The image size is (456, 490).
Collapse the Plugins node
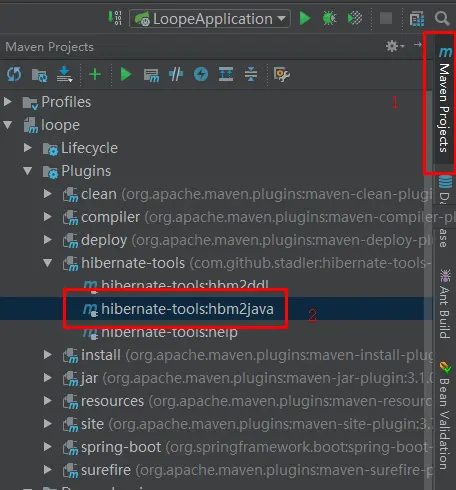click(x=28, y=171)
